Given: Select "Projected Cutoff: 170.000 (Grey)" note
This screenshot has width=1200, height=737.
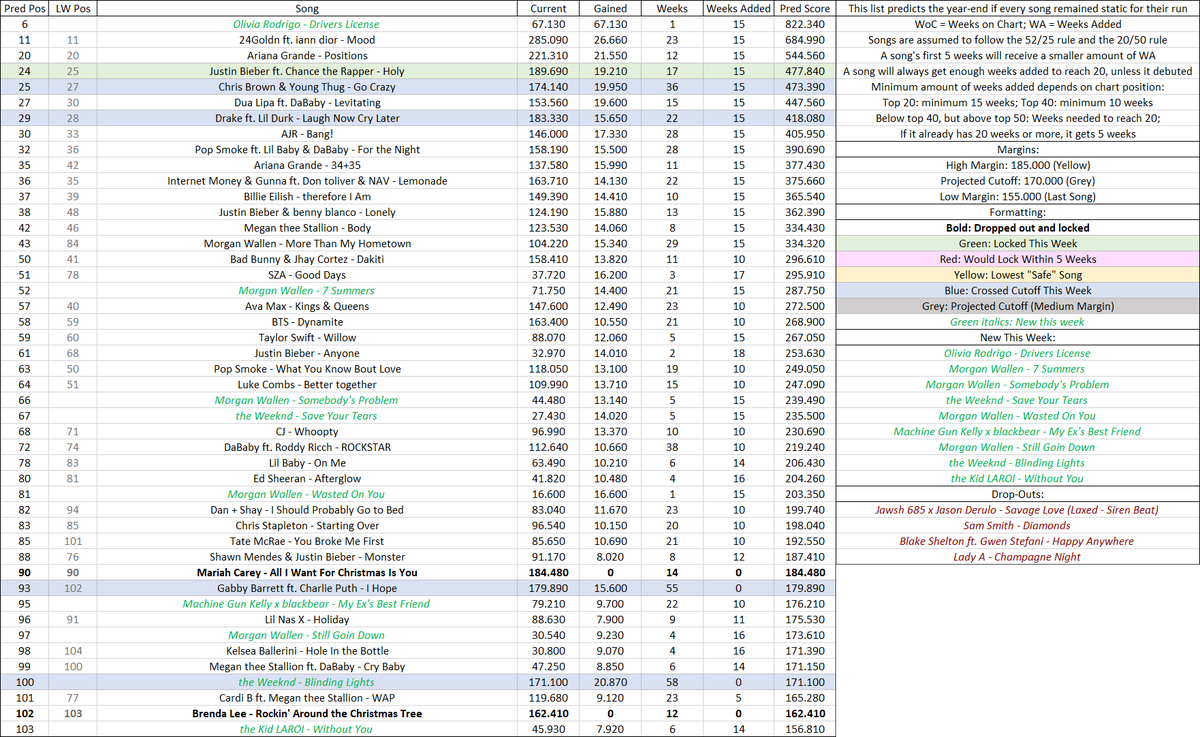Looking at the screenshot, I should click(x=1018, y=181).
